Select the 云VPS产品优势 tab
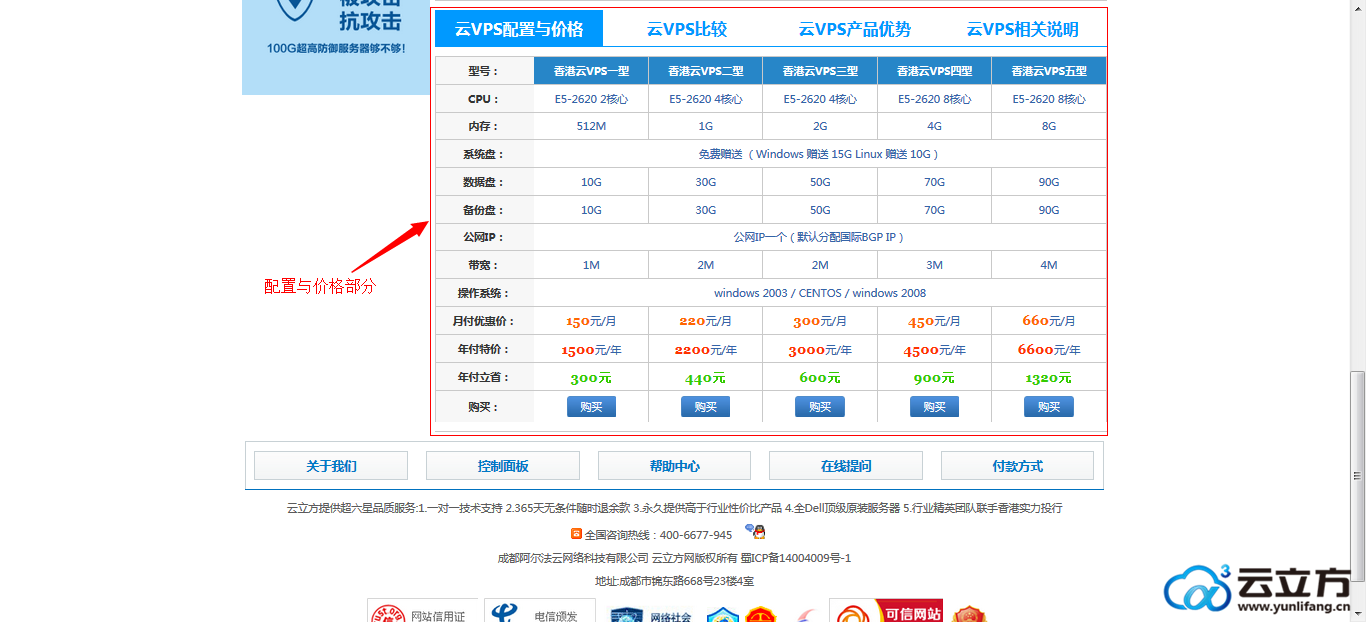The width and height of the screenshot is (1366, 622). (x=855, y=29)
